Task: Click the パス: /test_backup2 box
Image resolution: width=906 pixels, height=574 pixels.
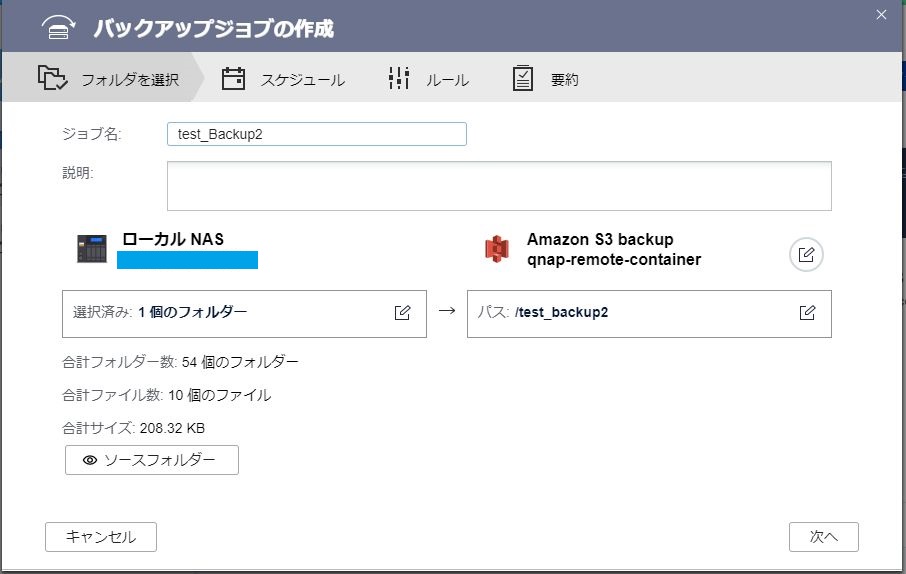Action: pos(649,314)
